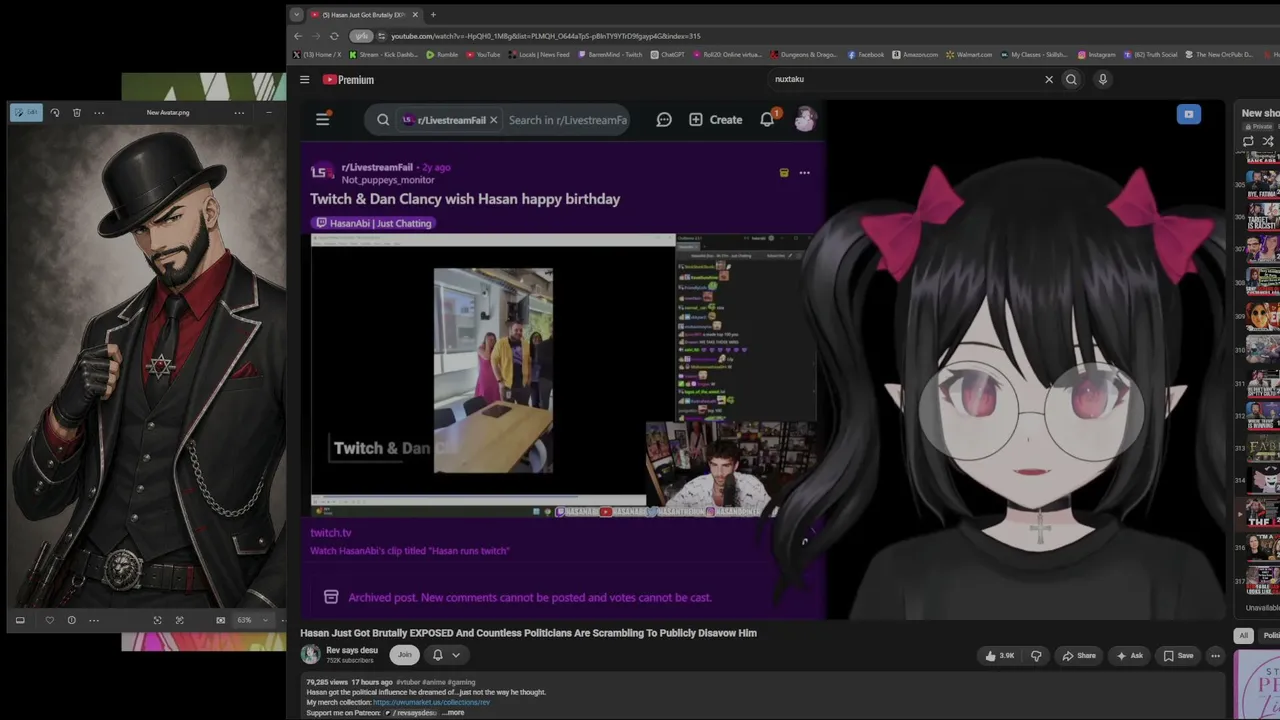Open the Rumble bookmark
The width and height of the screenshot is (1280, 720).
(442, 55)
